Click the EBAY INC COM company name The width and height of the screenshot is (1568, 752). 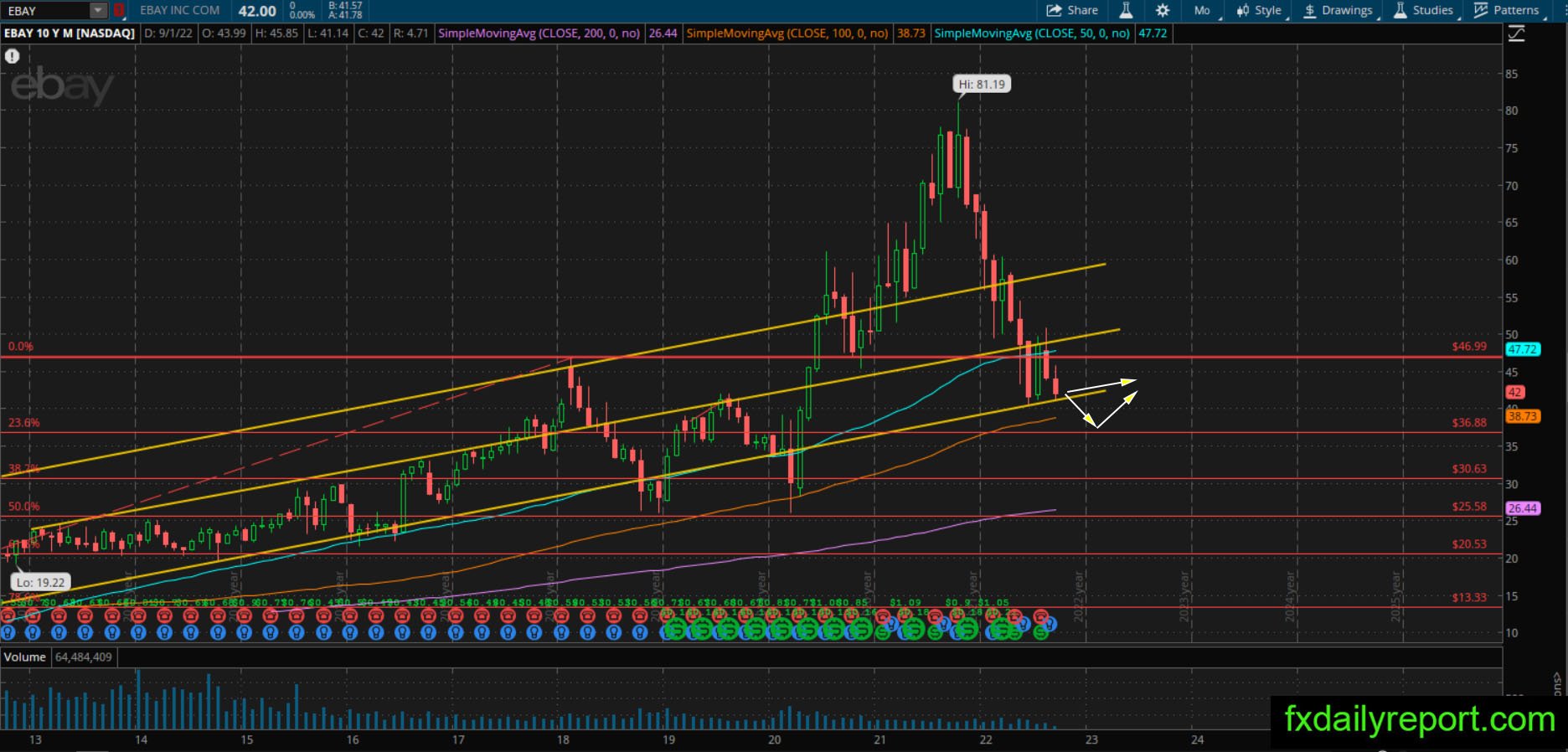pos(180,10)
